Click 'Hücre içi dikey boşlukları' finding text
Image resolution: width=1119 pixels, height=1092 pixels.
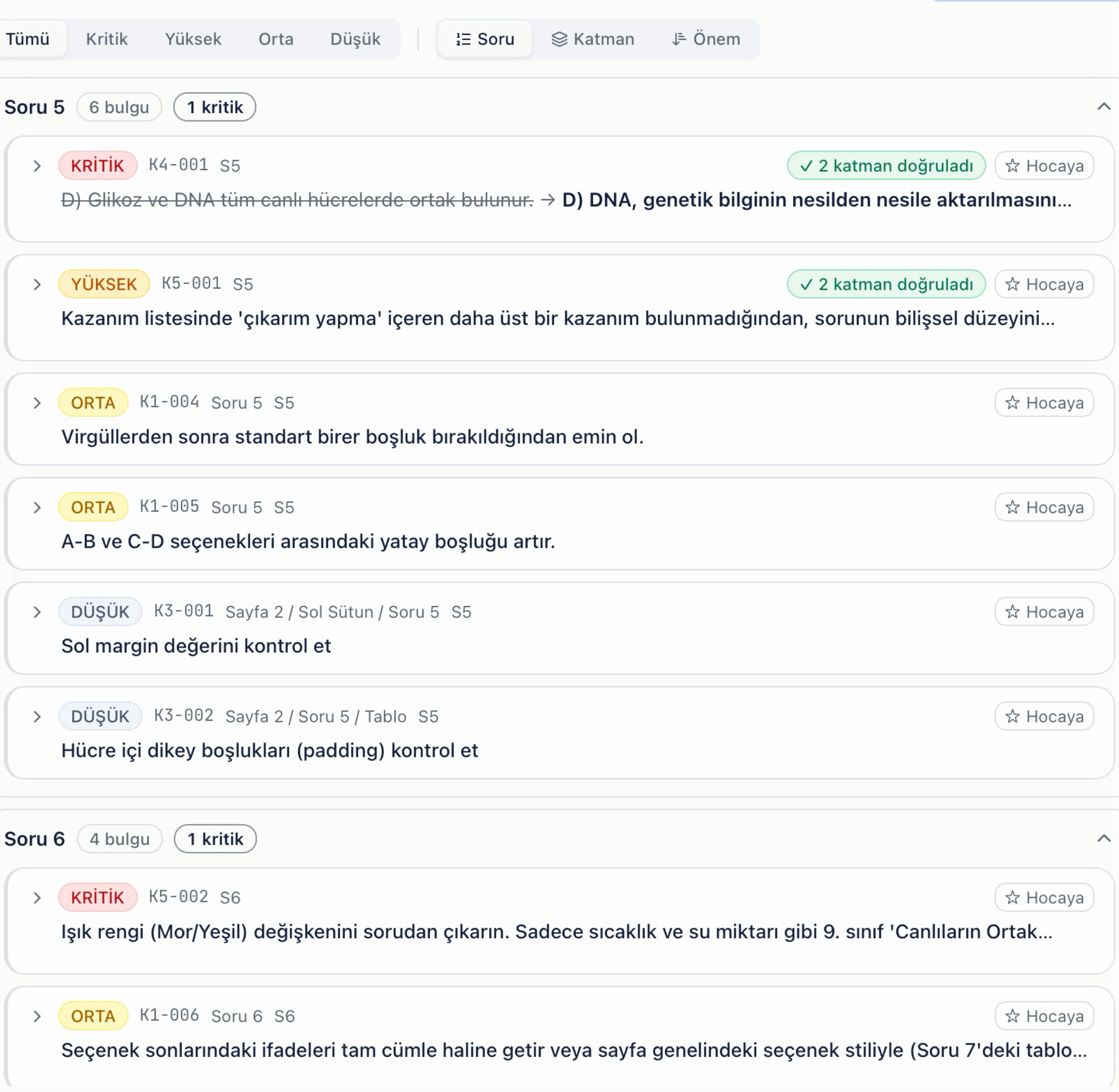click(x=269, y=751)
